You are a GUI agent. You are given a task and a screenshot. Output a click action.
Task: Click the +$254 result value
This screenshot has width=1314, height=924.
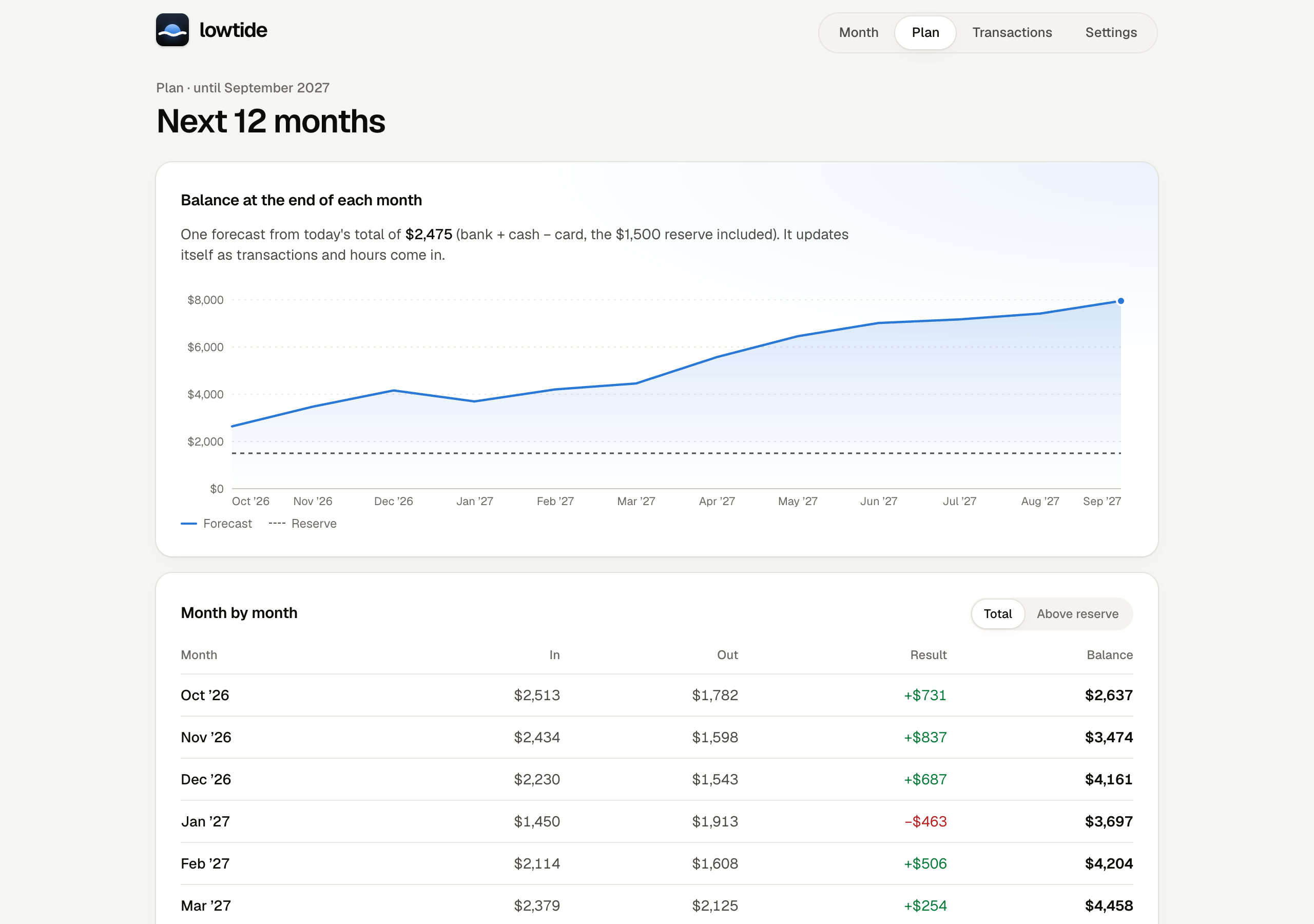pos(925,906)
